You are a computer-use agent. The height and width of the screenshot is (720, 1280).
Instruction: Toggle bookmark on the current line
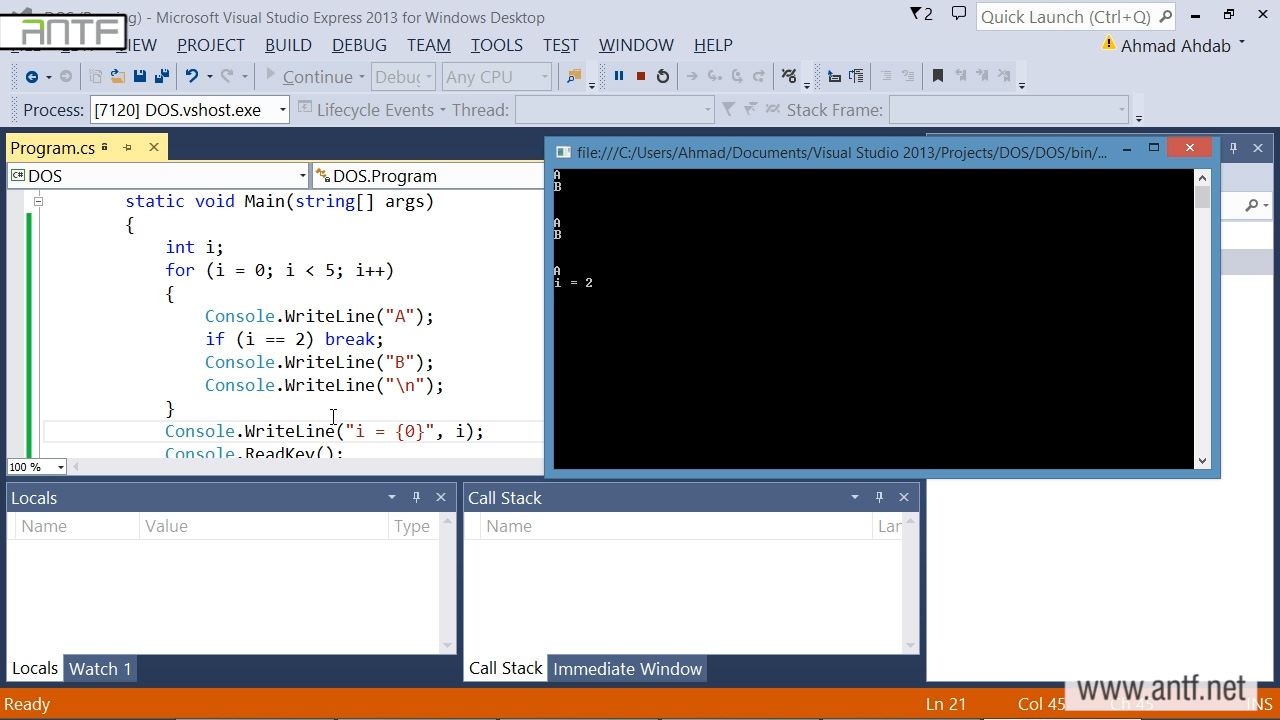[937, 76]
